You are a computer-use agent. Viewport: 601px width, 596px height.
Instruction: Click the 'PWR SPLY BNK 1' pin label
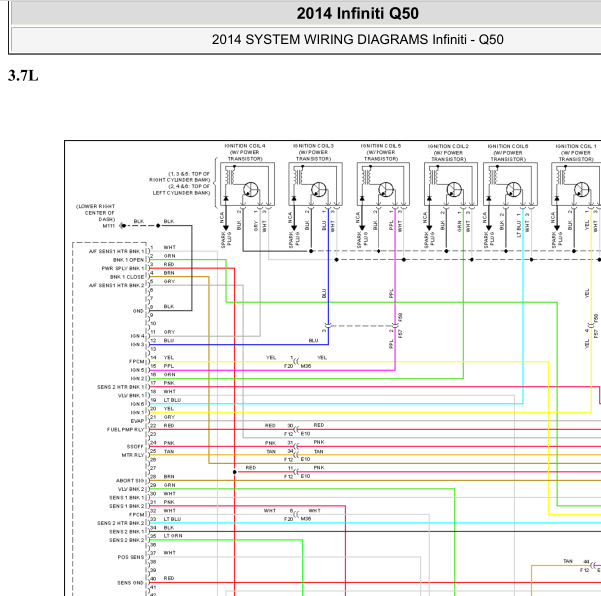pos(123,268)
